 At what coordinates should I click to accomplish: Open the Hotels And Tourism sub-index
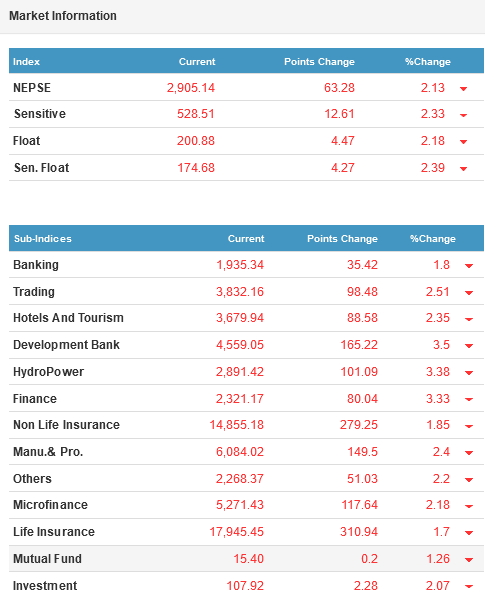(68, 318)
